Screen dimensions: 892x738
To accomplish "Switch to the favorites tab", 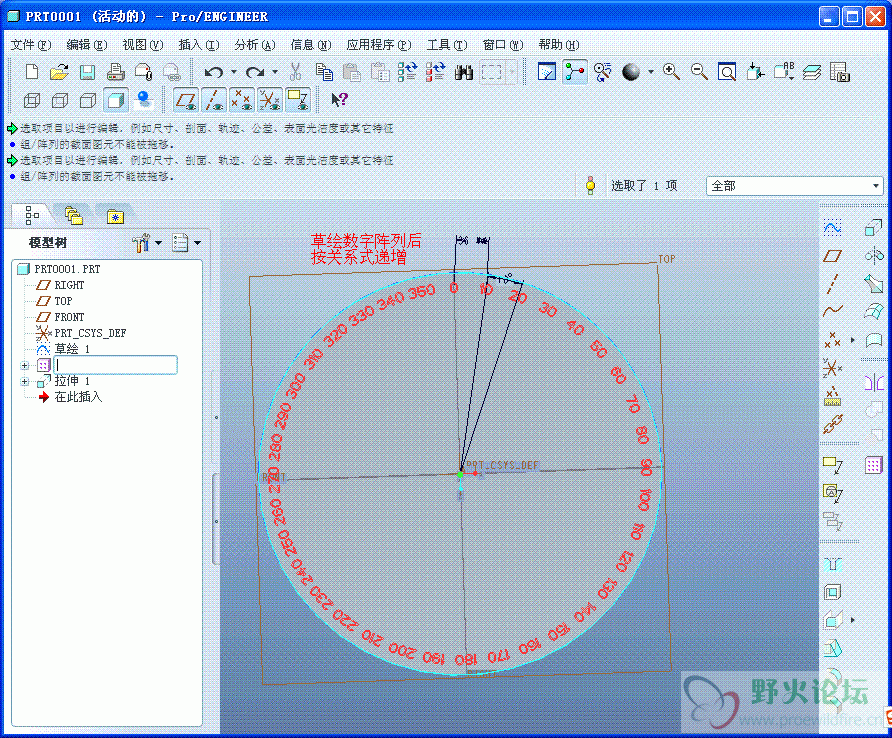I will 115,216.
